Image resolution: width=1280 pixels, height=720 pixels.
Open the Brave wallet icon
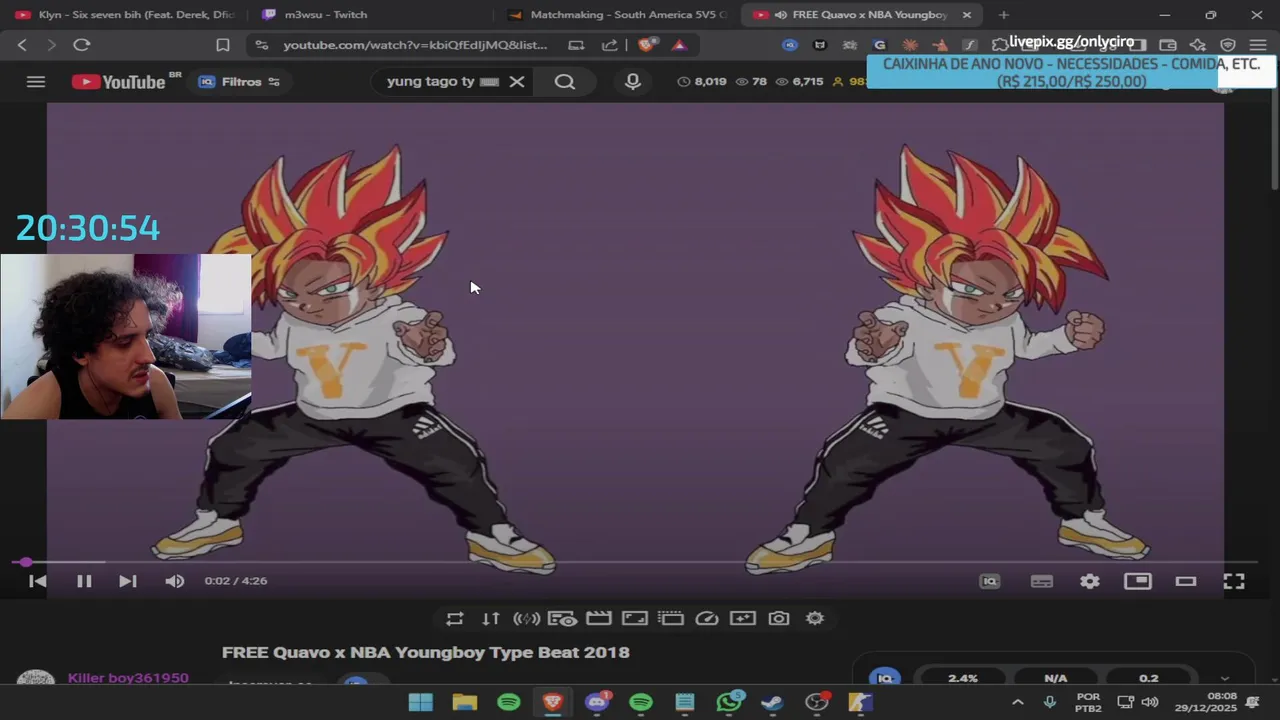[1167, 45]
